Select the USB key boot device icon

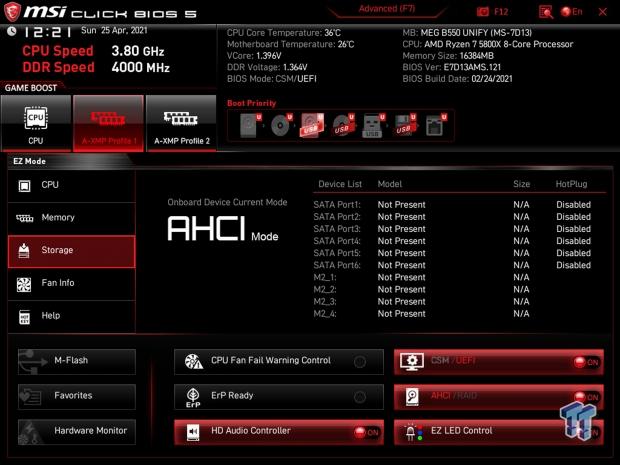pyautogui.click(x=373, y=125)
